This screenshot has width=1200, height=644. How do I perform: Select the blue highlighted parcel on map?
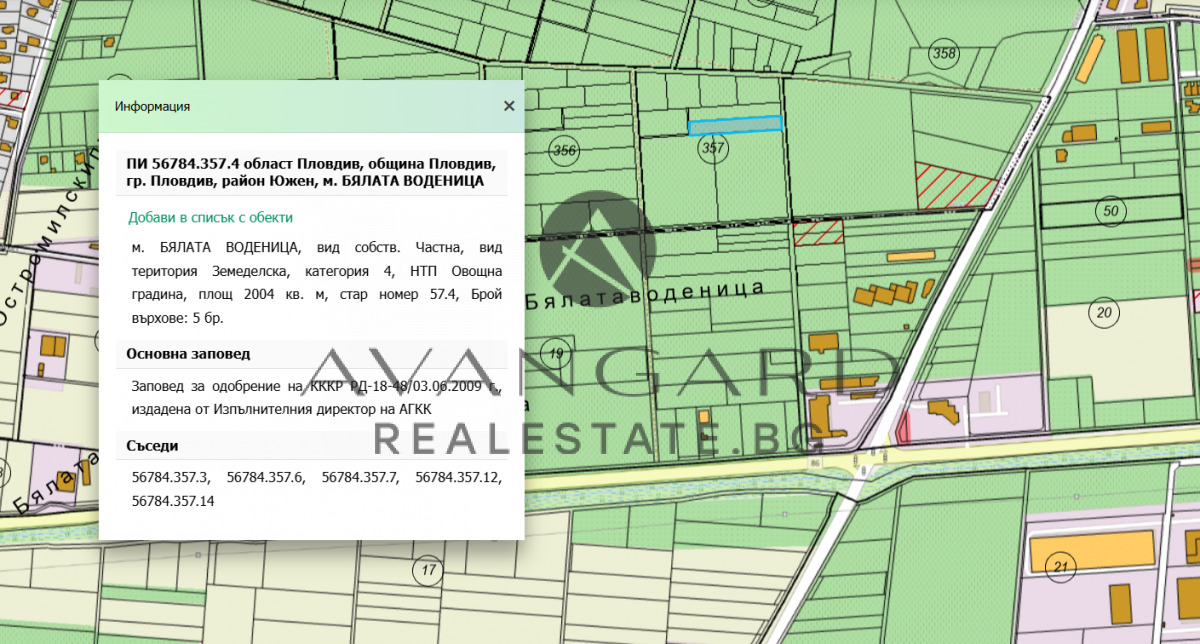(x=734, y=124)
